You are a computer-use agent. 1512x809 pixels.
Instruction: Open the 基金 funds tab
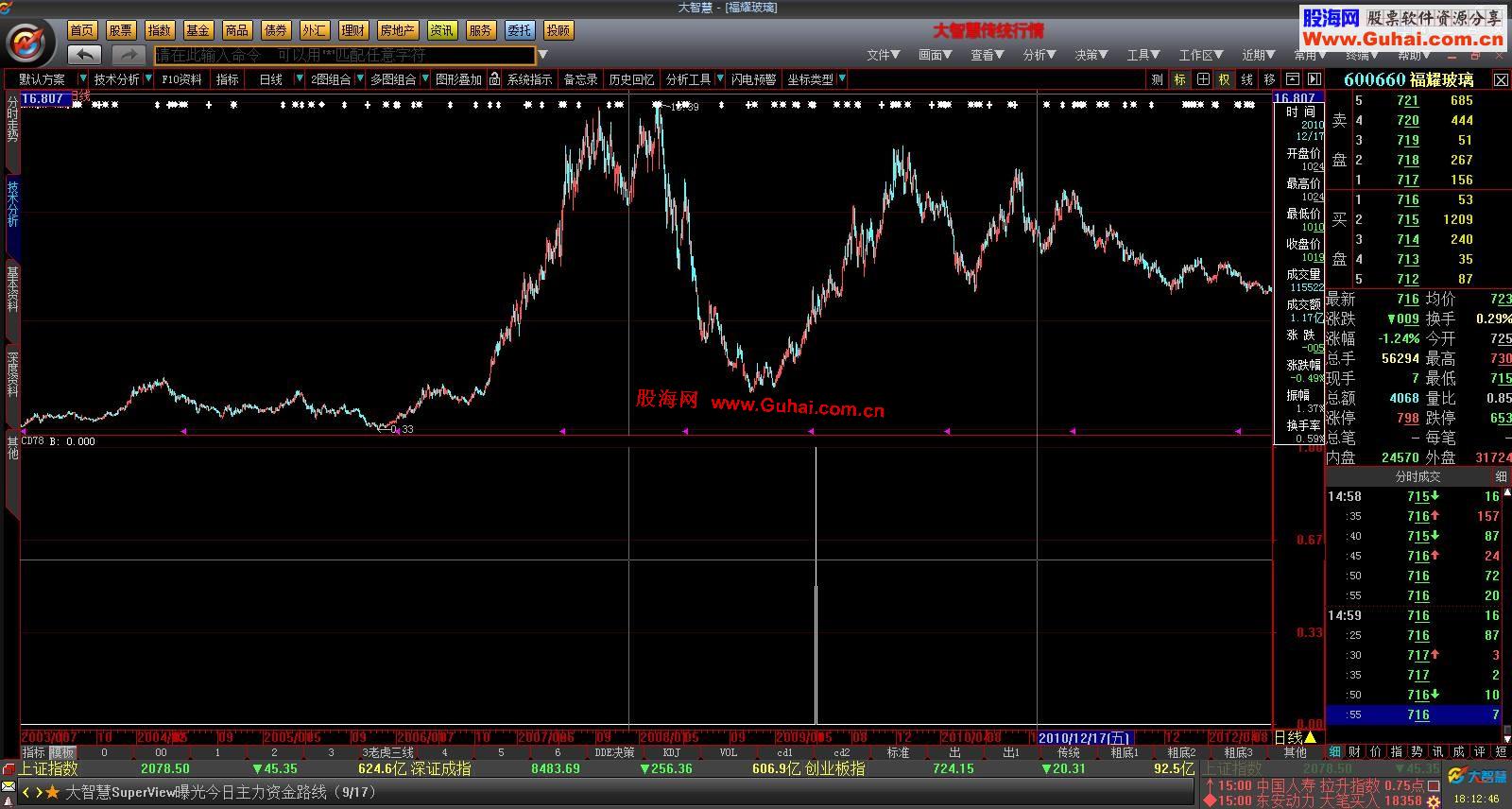click(198, 30)
